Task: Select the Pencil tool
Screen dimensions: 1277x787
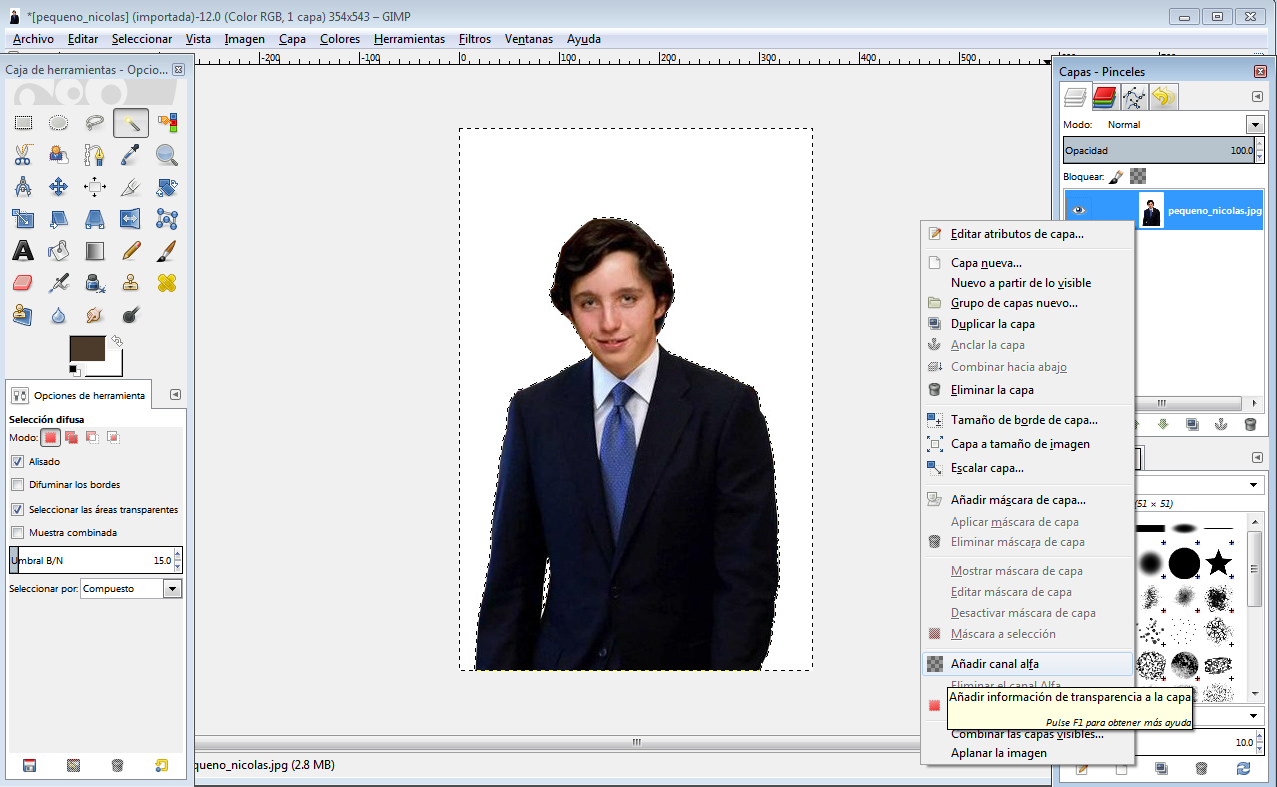Action: (131, 251)
